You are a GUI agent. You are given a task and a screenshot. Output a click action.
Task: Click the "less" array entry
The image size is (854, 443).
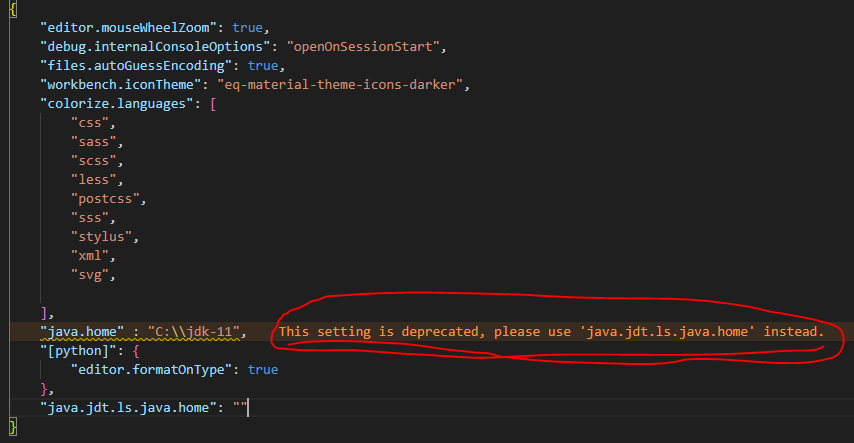click(94, 180)
